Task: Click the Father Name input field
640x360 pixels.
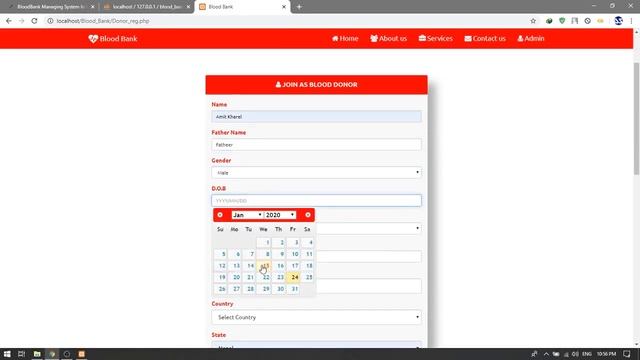Action: (x=316, y=144)
